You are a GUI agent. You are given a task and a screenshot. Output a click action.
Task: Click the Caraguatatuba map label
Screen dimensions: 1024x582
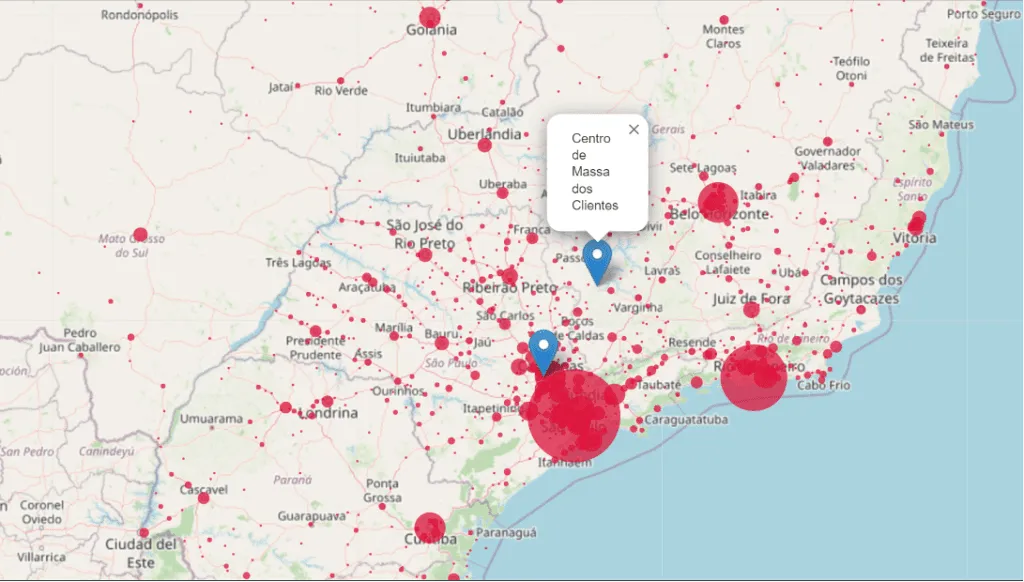[x=686, y=419]
